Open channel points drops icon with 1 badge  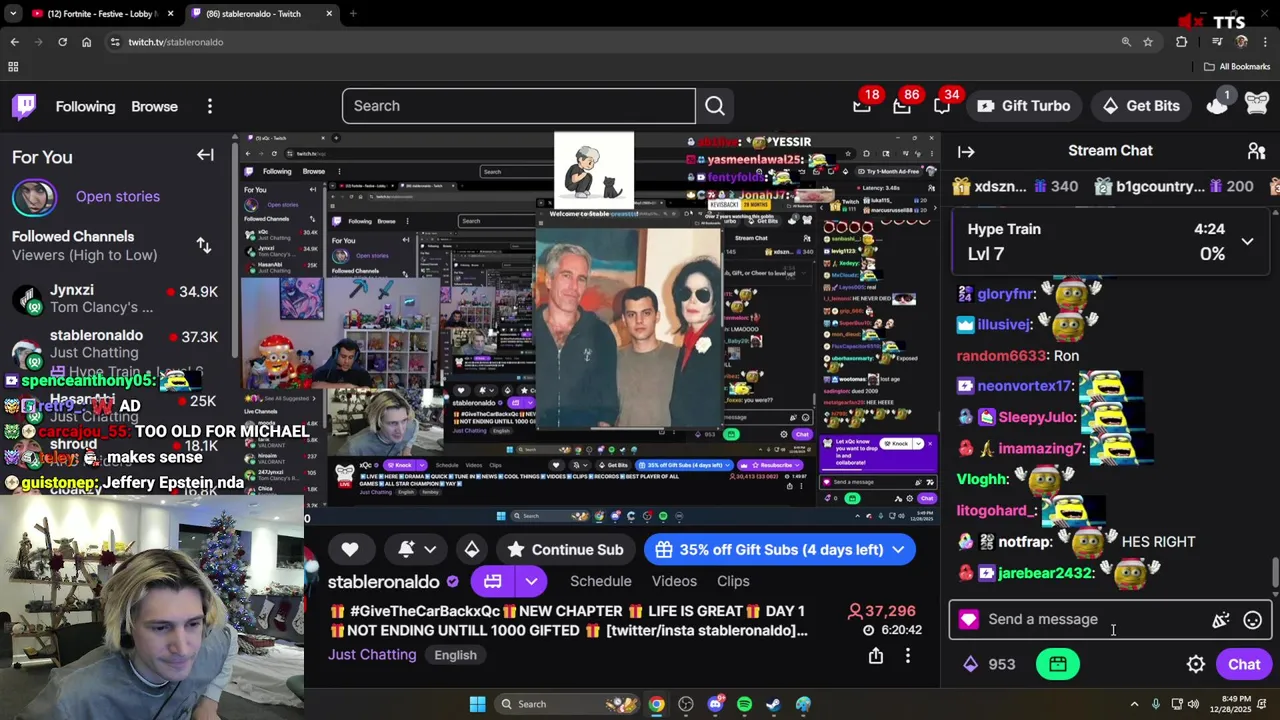pyautogui.click(x=1217, y=106)
